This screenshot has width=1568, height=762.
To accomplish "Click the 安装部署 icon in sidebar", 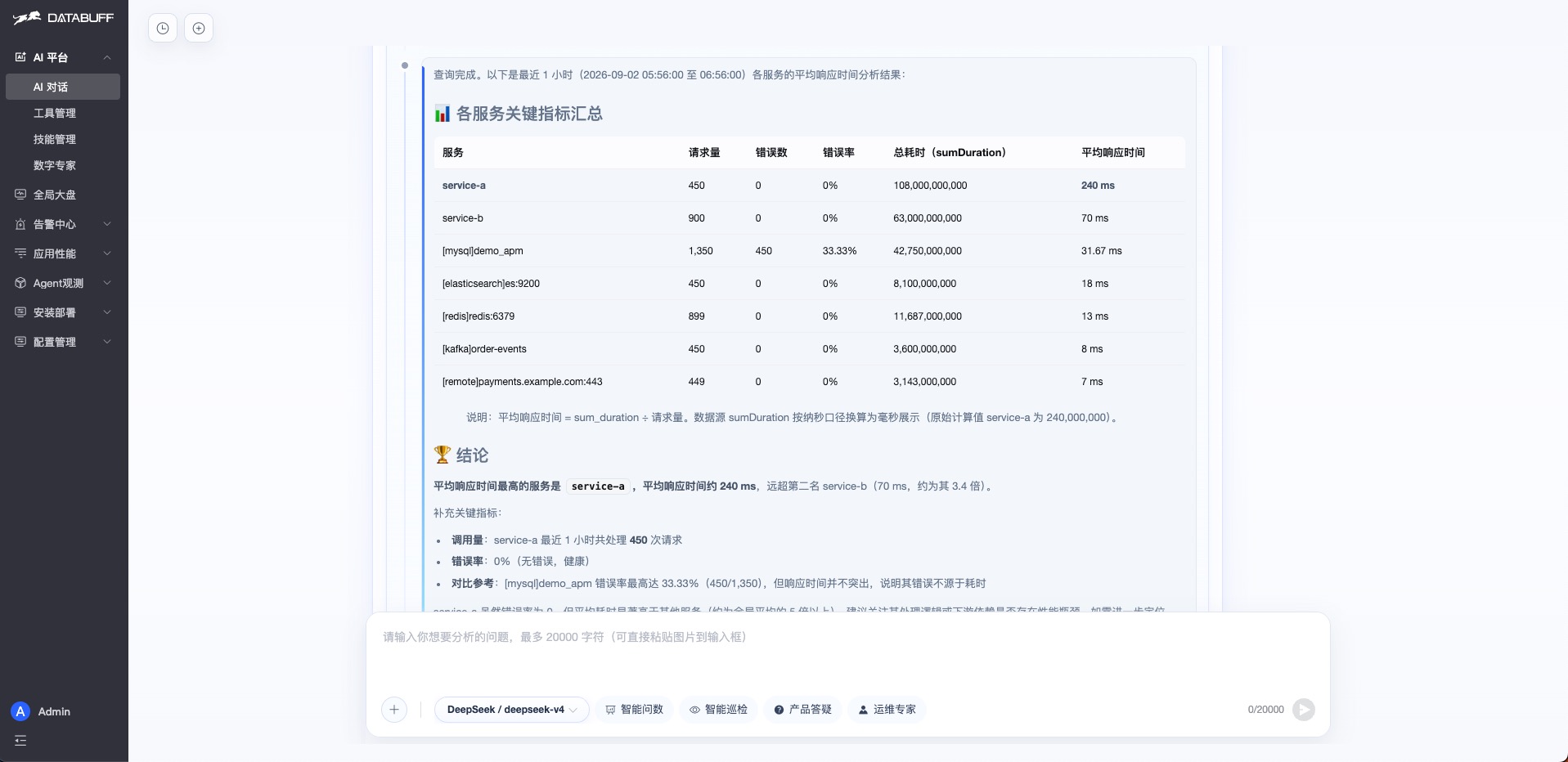I will (x=20, y=312).
